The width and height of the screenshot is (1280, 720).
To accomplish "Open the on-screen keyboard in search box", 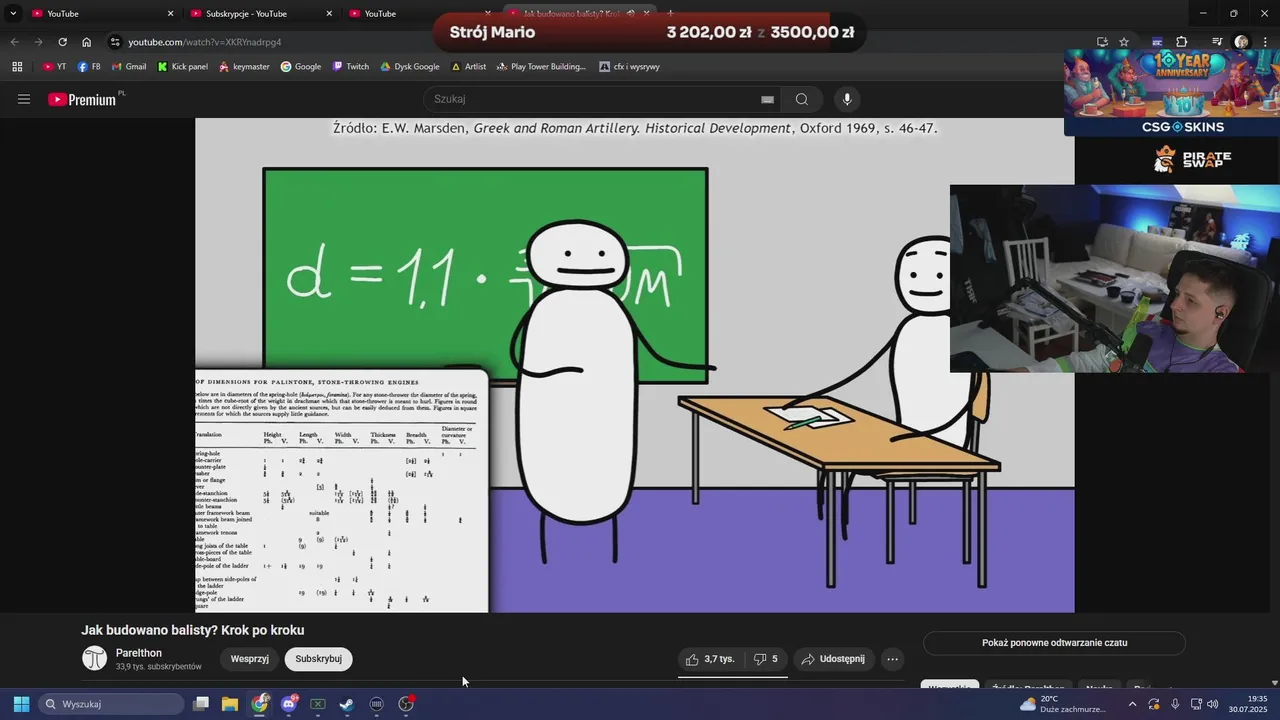I will click(767, 99).
